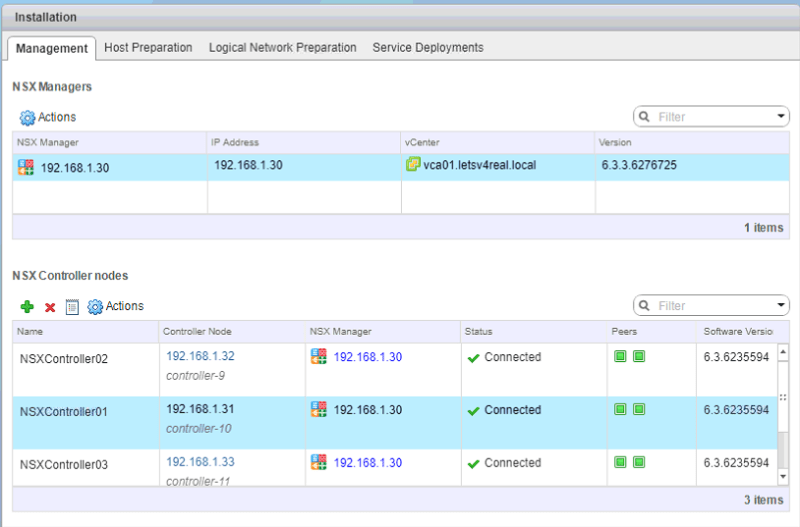Open controller node link 192.168.1.33
The height and width of the screenshot is (527, 800).
click(200, 462)
